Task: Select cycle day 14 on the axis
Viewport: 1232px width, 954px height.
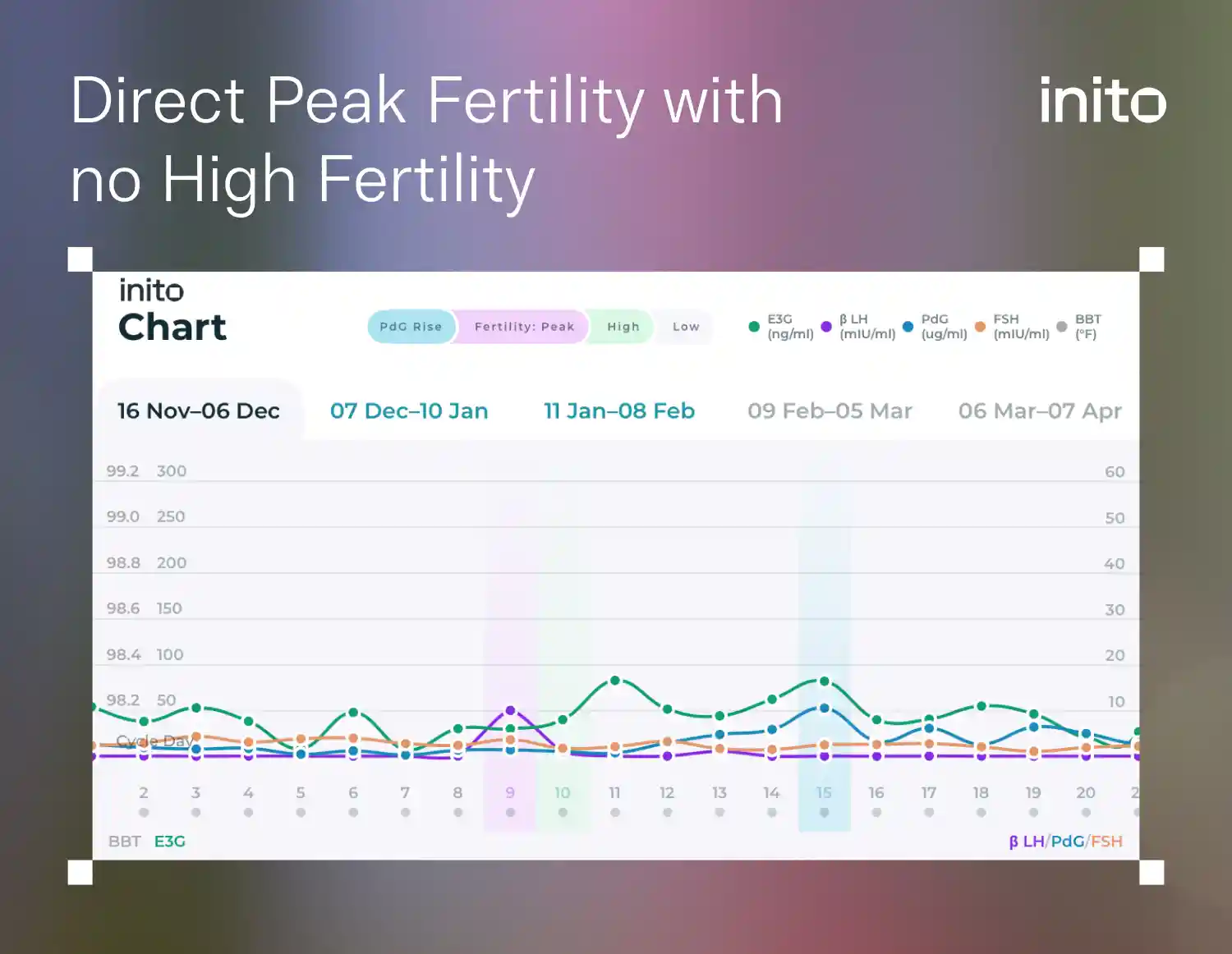Action: tap(771, 792)
